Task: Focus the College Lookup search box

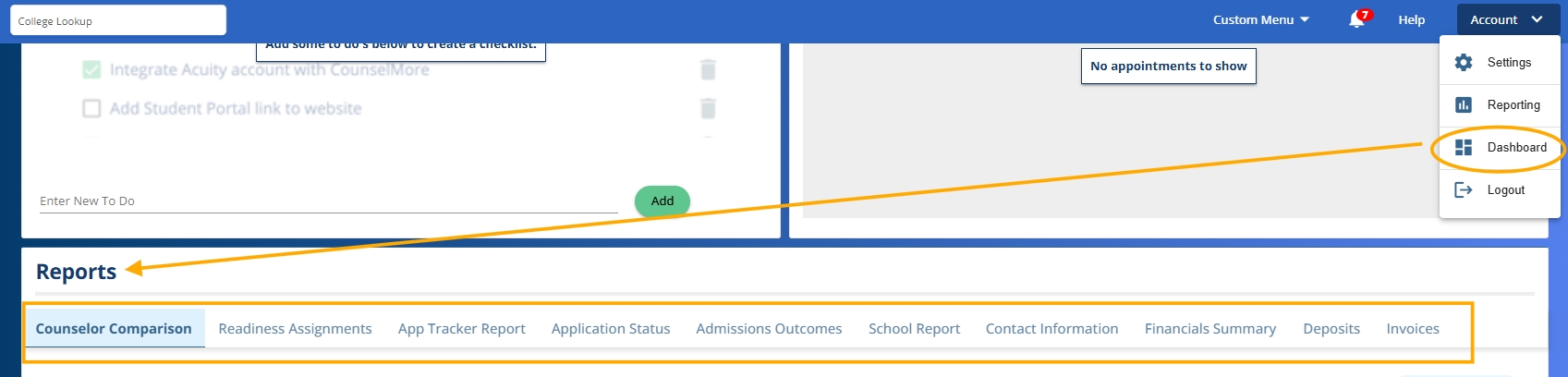Action: click(118, 20)
